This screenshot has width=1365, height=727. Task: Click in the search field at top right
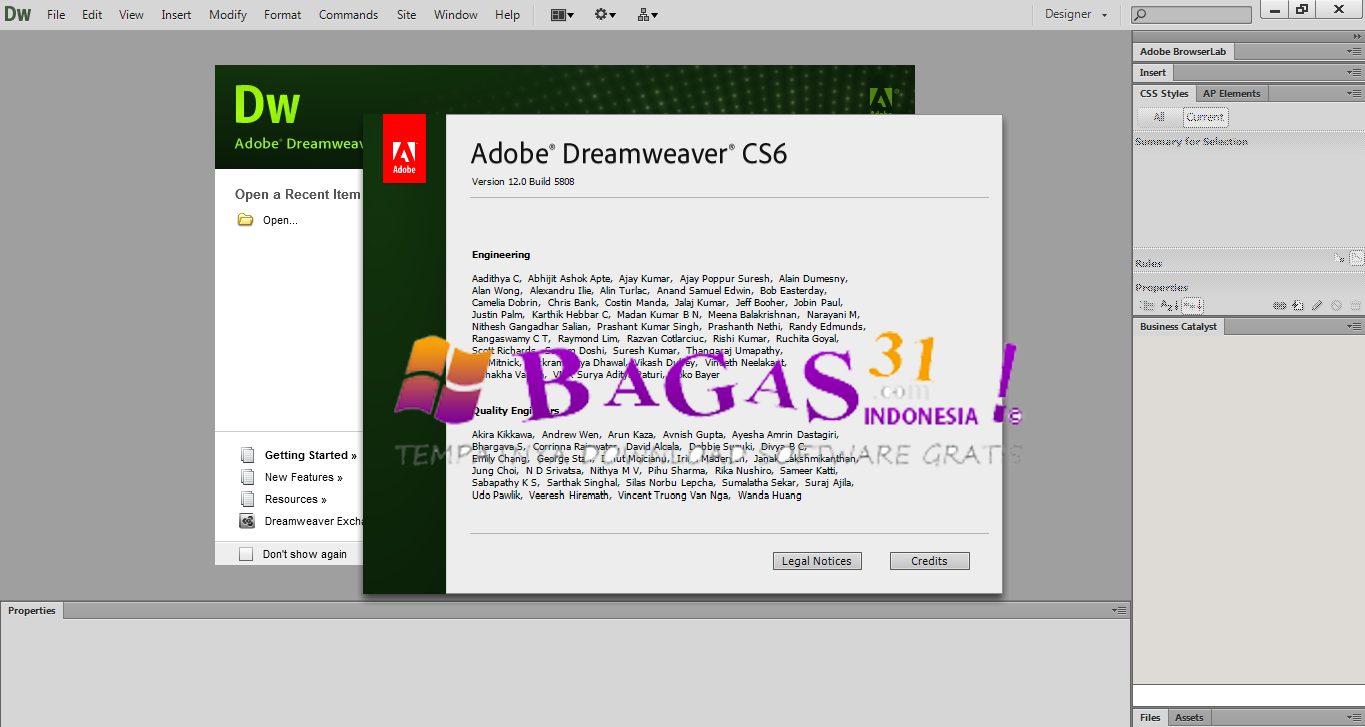[1191, 15]
